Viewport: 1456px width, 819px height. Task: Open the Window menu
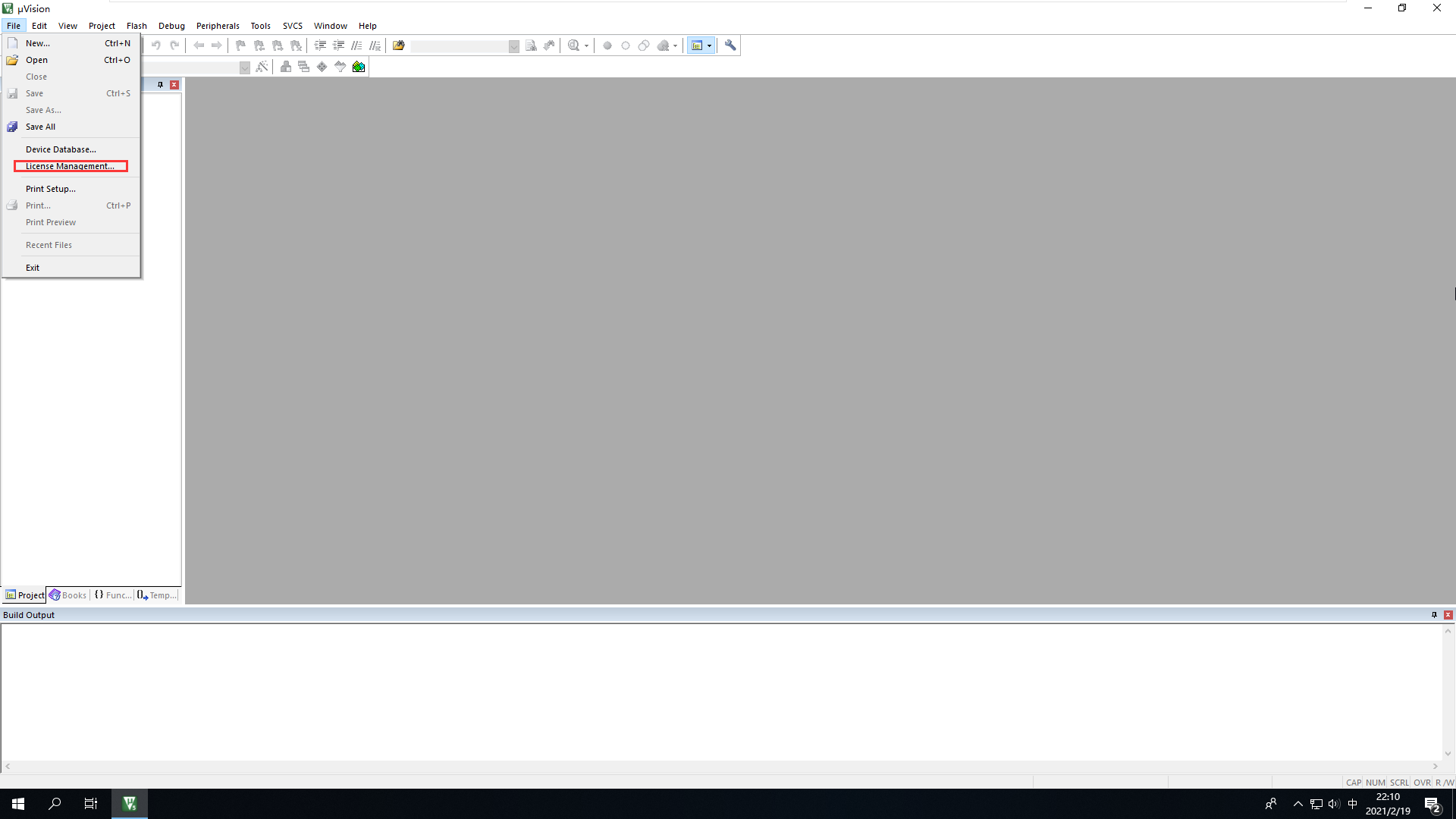331,26
